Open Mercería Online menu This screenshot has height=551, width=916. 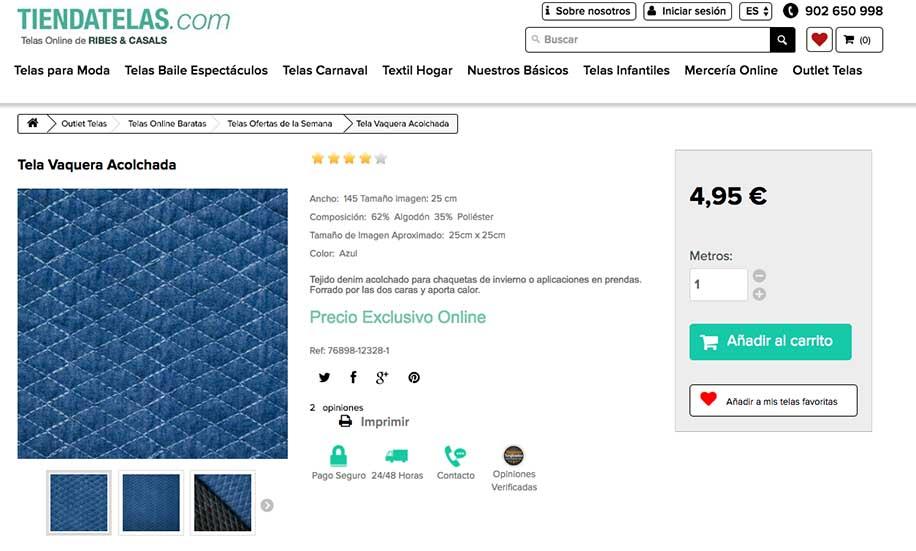[x=731, y=70]
